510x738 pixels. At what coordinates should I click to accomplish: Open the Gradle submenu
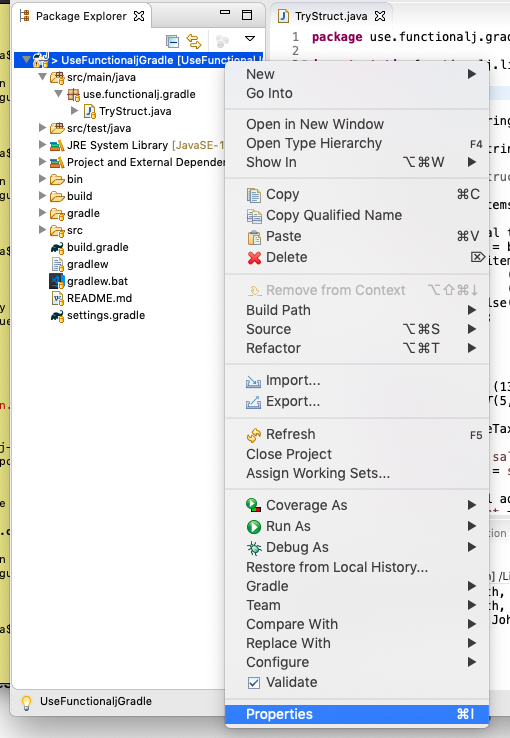coord(357,586)
